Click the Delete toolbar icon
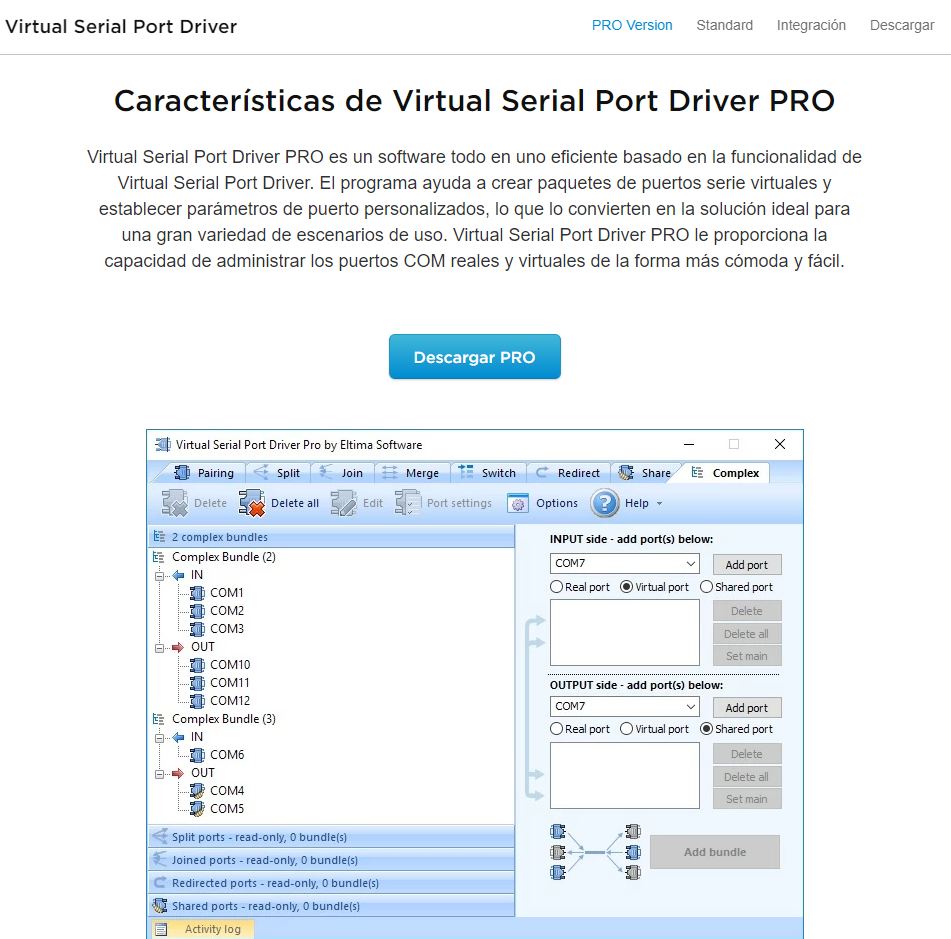The image size is (951, 939). pyautogui.click(x=175, y=503)
